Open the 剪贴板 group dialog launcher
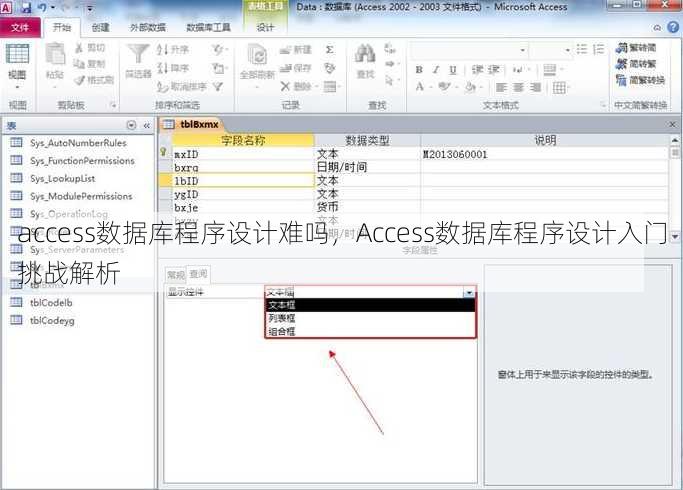Screen dimensions: 683x490 point(113,105)
